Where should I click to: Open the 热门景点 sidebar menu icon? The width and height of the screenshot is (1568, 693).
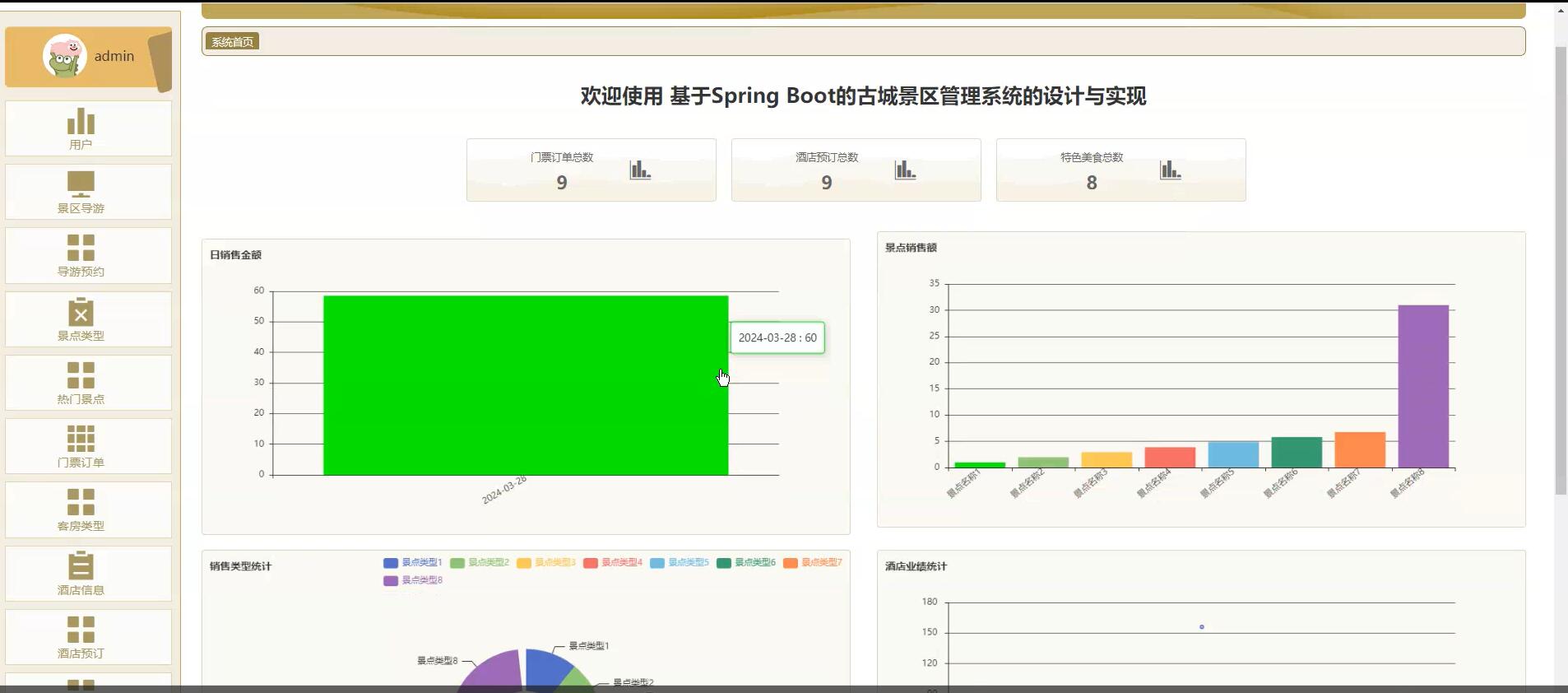[81, 375]
